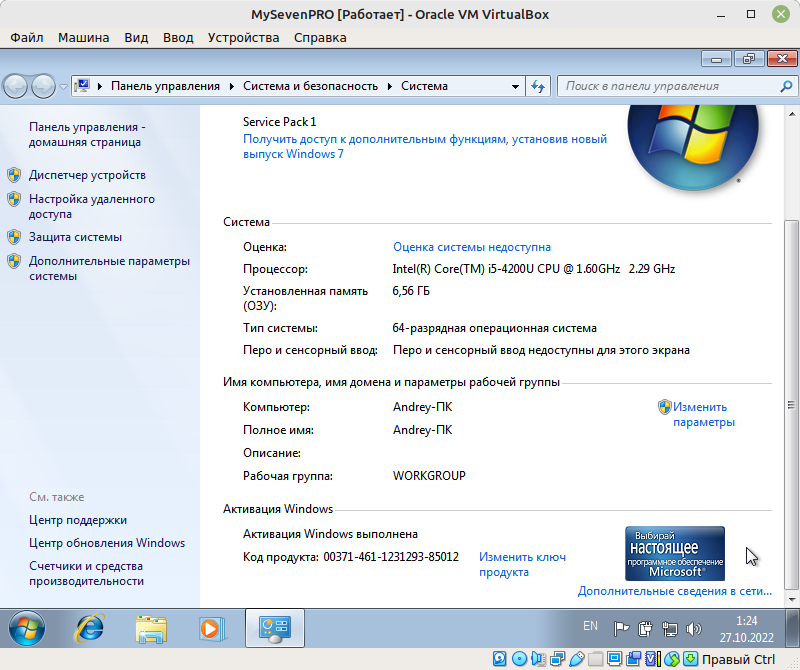800x670 pixels.
Task: Click the power plug tray icon
Action: [x=645, y=629]
